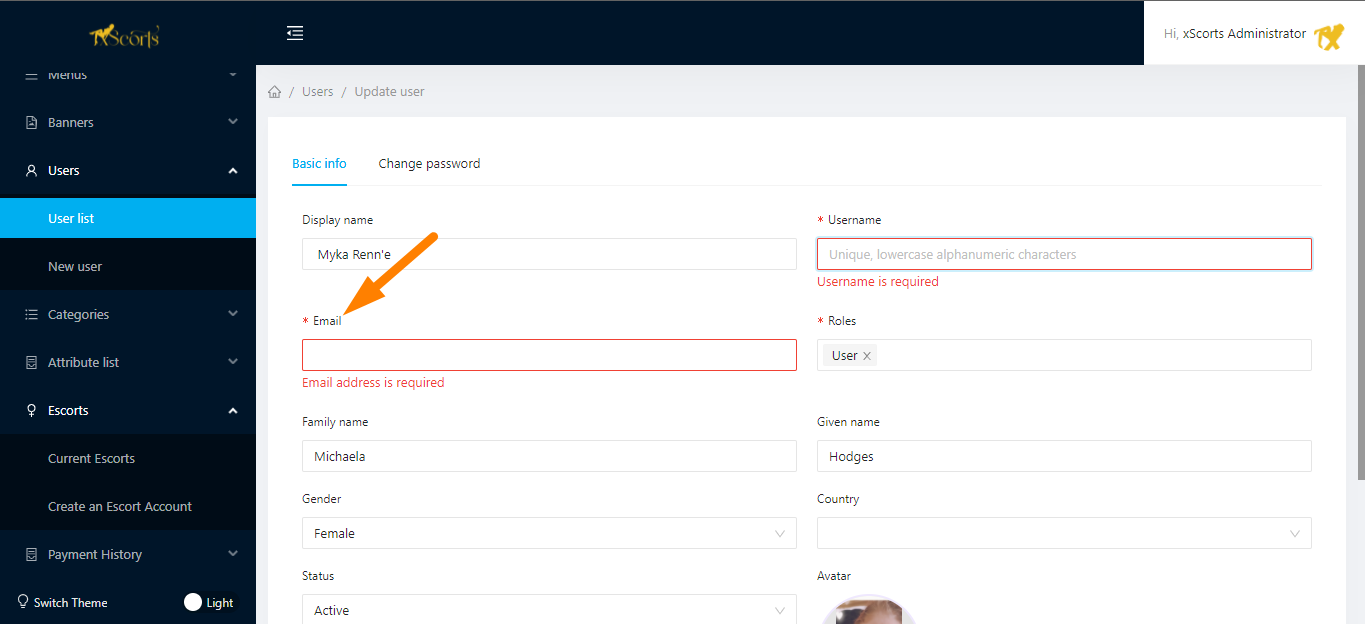
Task: Expand the Attribute list menu chevron
Action: click(233, 362)
